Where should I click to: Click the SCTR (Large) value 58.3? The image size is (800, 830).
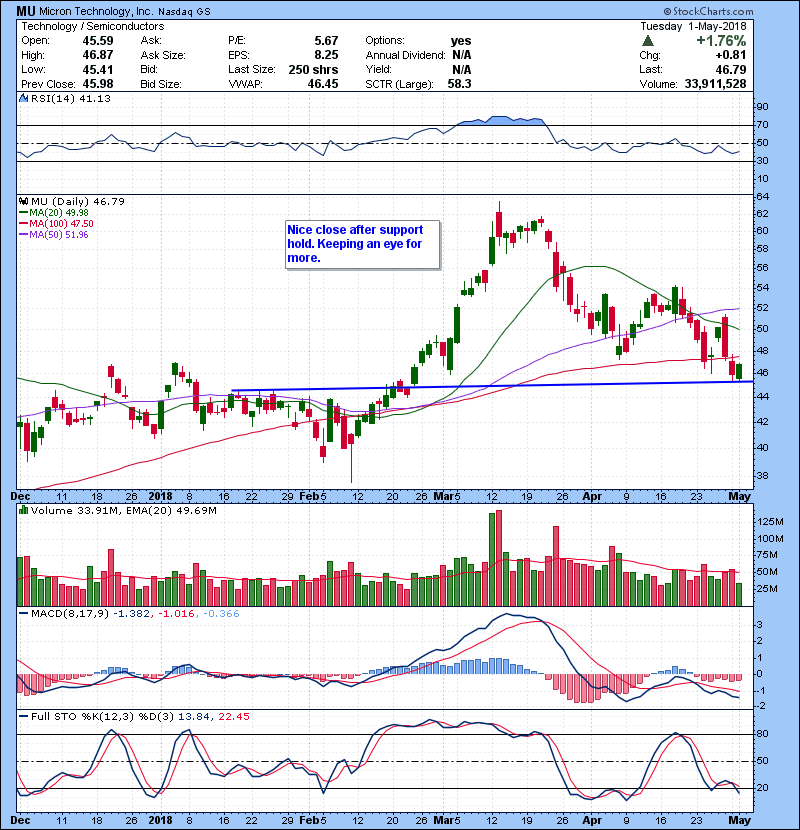click(459, 84)
